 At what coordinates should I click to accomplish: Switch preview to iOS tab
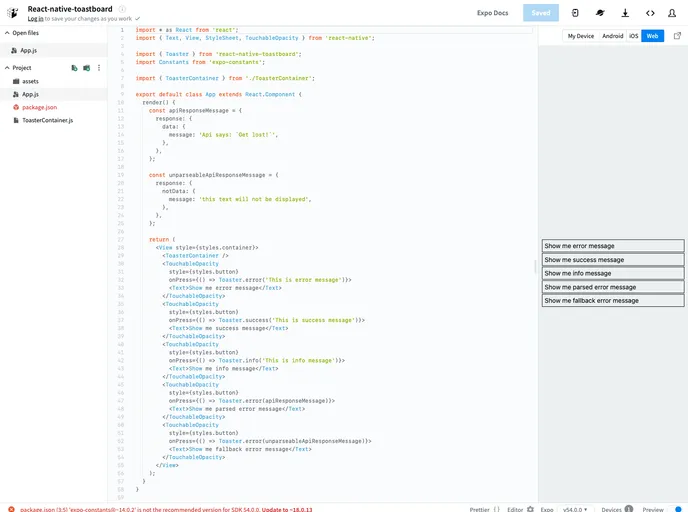coord(634,36)
